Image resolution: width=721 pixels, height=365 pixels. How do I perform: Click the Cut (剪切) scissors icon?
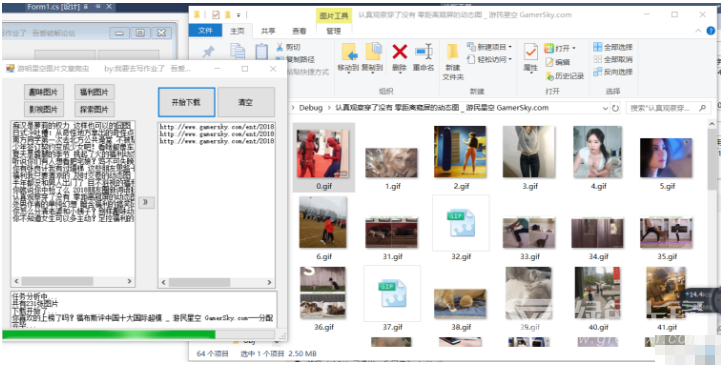click(x=280, y=47)
